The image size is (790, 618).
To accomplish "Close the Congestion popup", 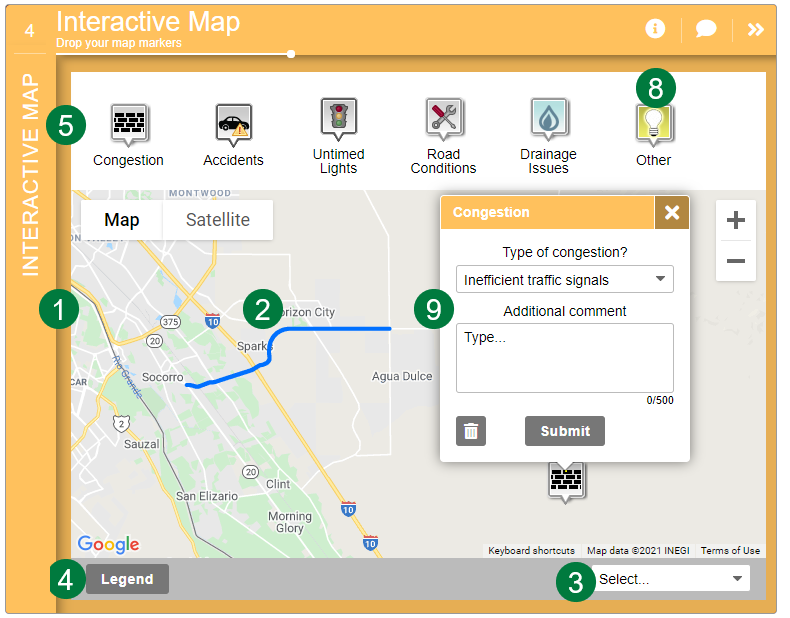I will [672, 212].
